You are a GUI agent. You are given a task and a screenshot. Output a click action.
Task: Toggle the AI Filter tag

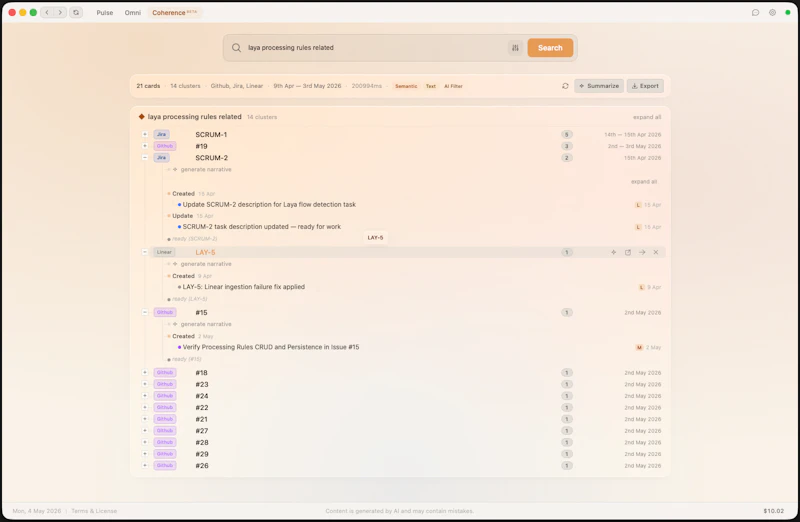tap(453, 86)
